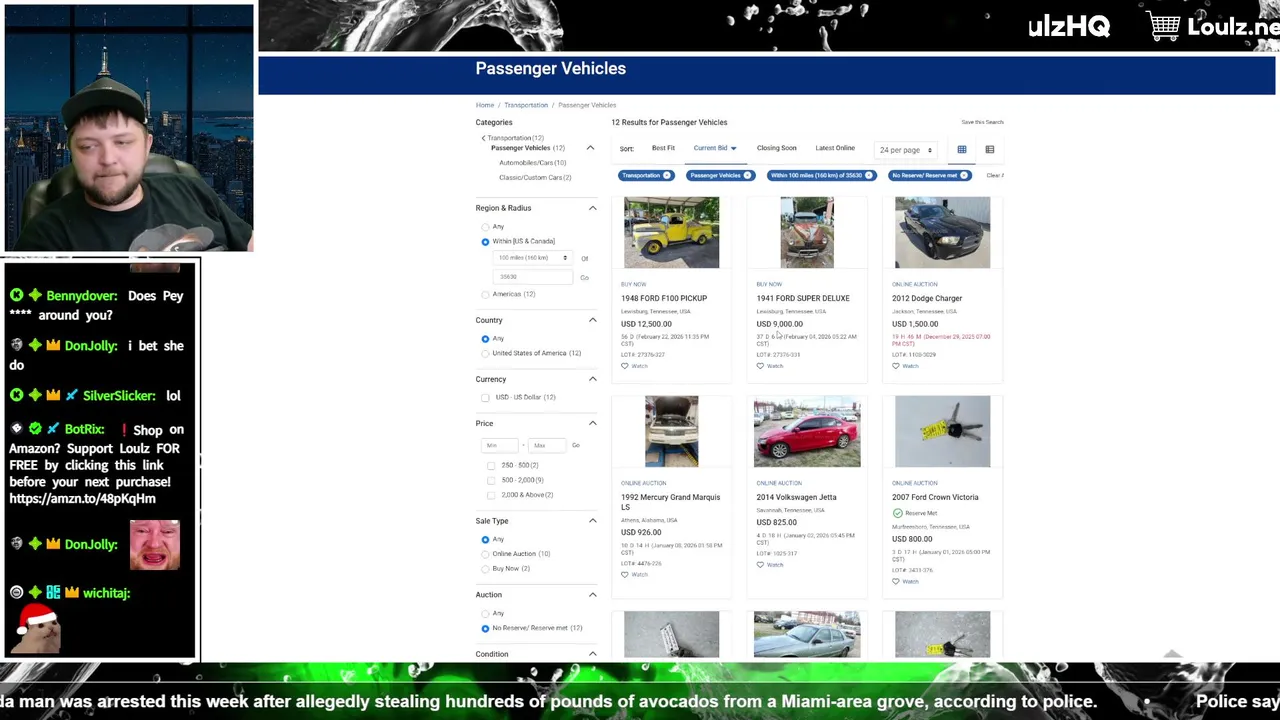Select Buy Now sale type radio
This screenshot has width=1280, height=720.
point(486,569)
